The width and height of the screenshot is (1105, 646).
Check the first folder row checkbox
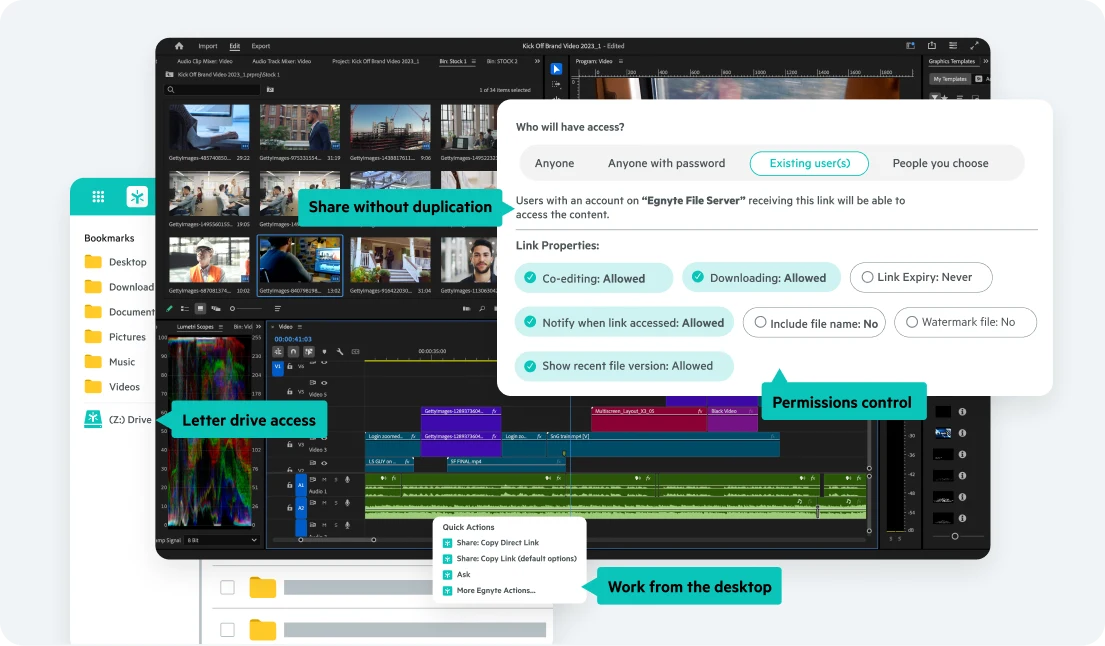227,587
